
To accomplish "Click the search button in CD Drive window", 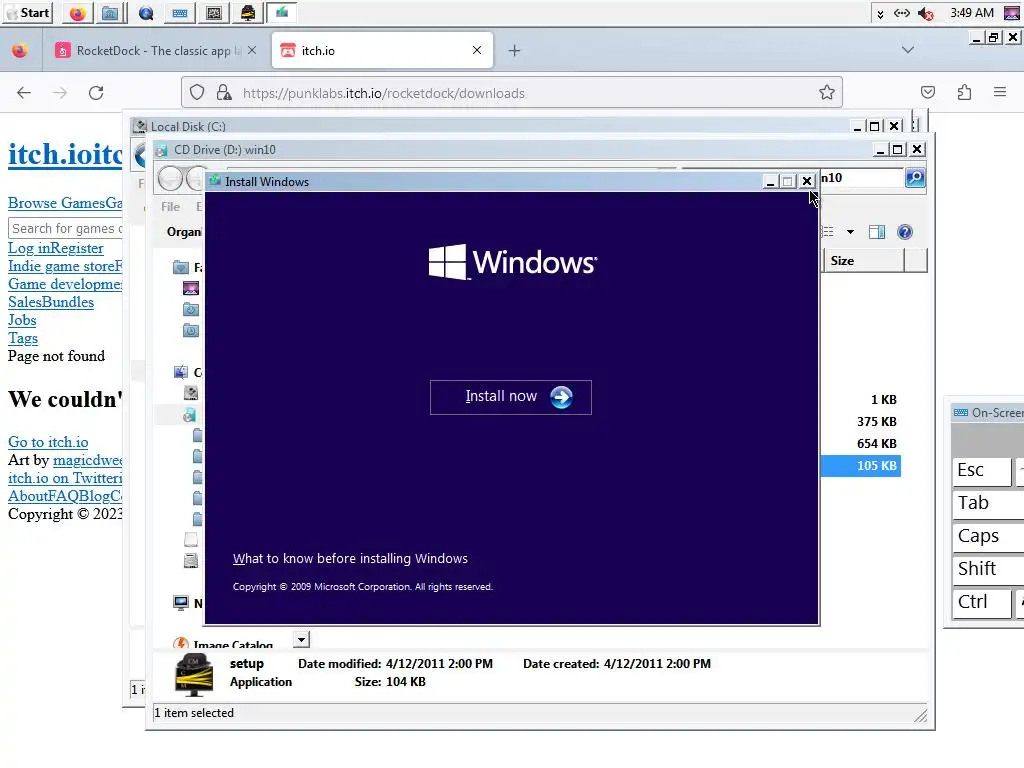I will point(915,178).
